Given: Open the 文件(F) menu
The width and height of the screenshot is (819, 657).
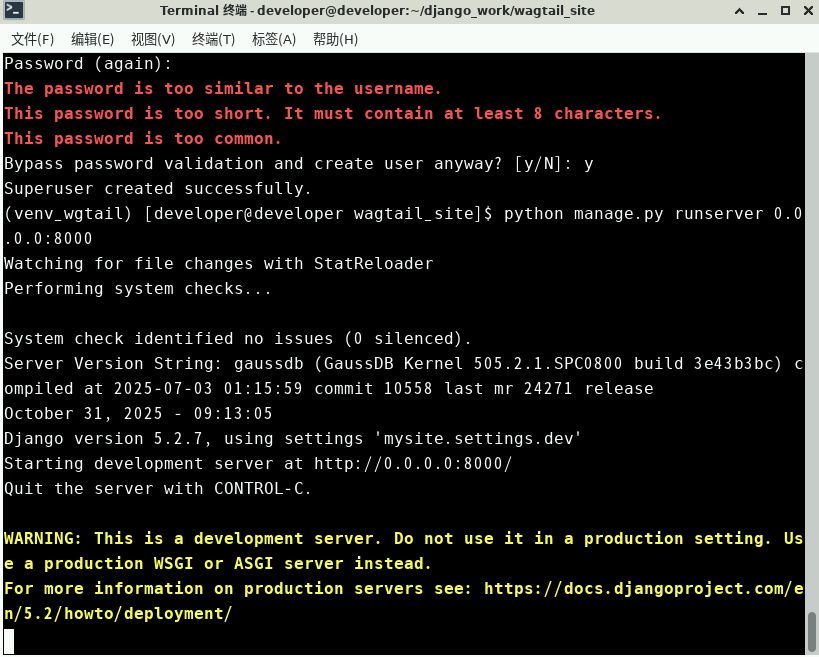Looking at the screenshot, I should point(32,39).
